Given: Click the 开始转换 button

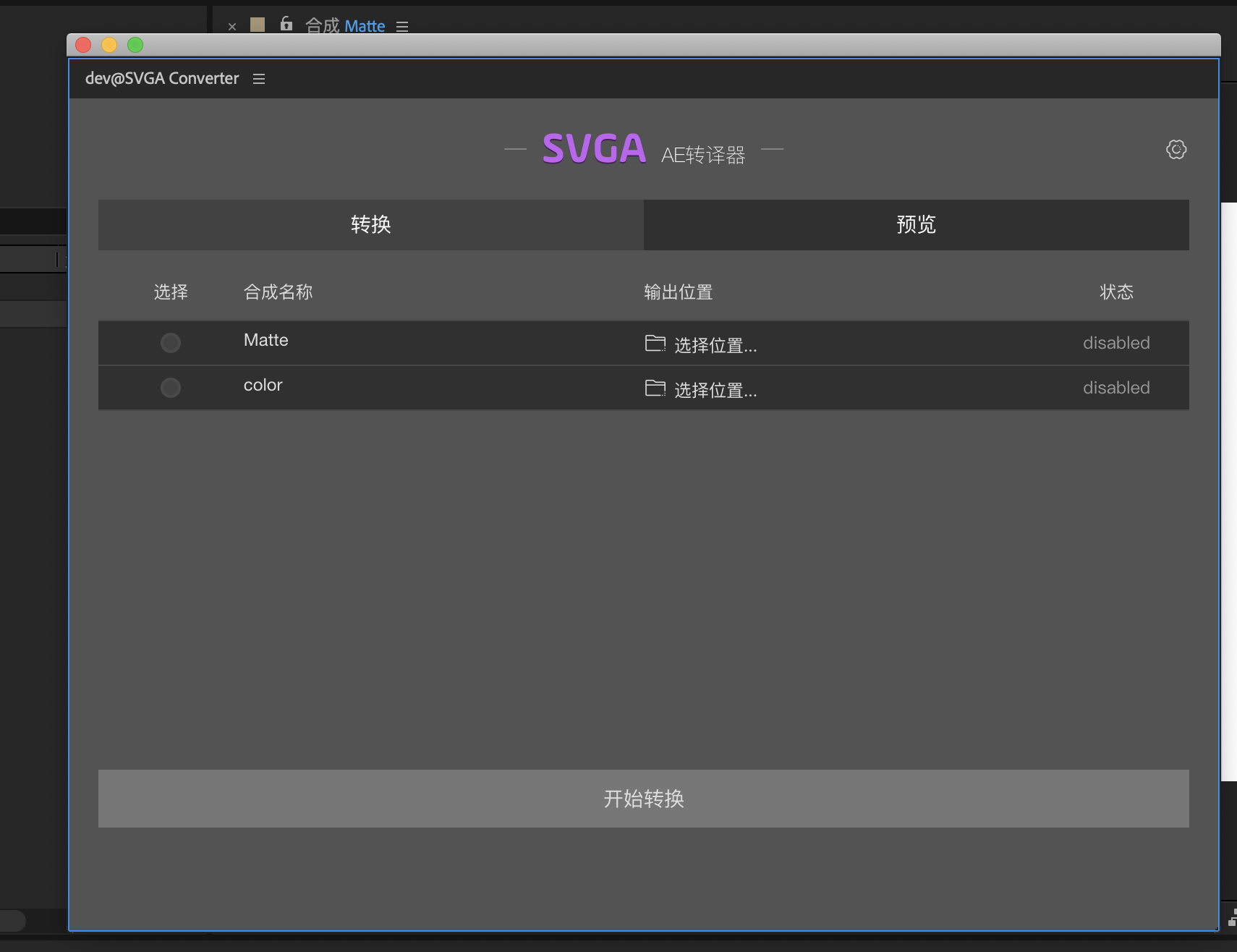Looking at the screenshot, I should coord(644,799).
